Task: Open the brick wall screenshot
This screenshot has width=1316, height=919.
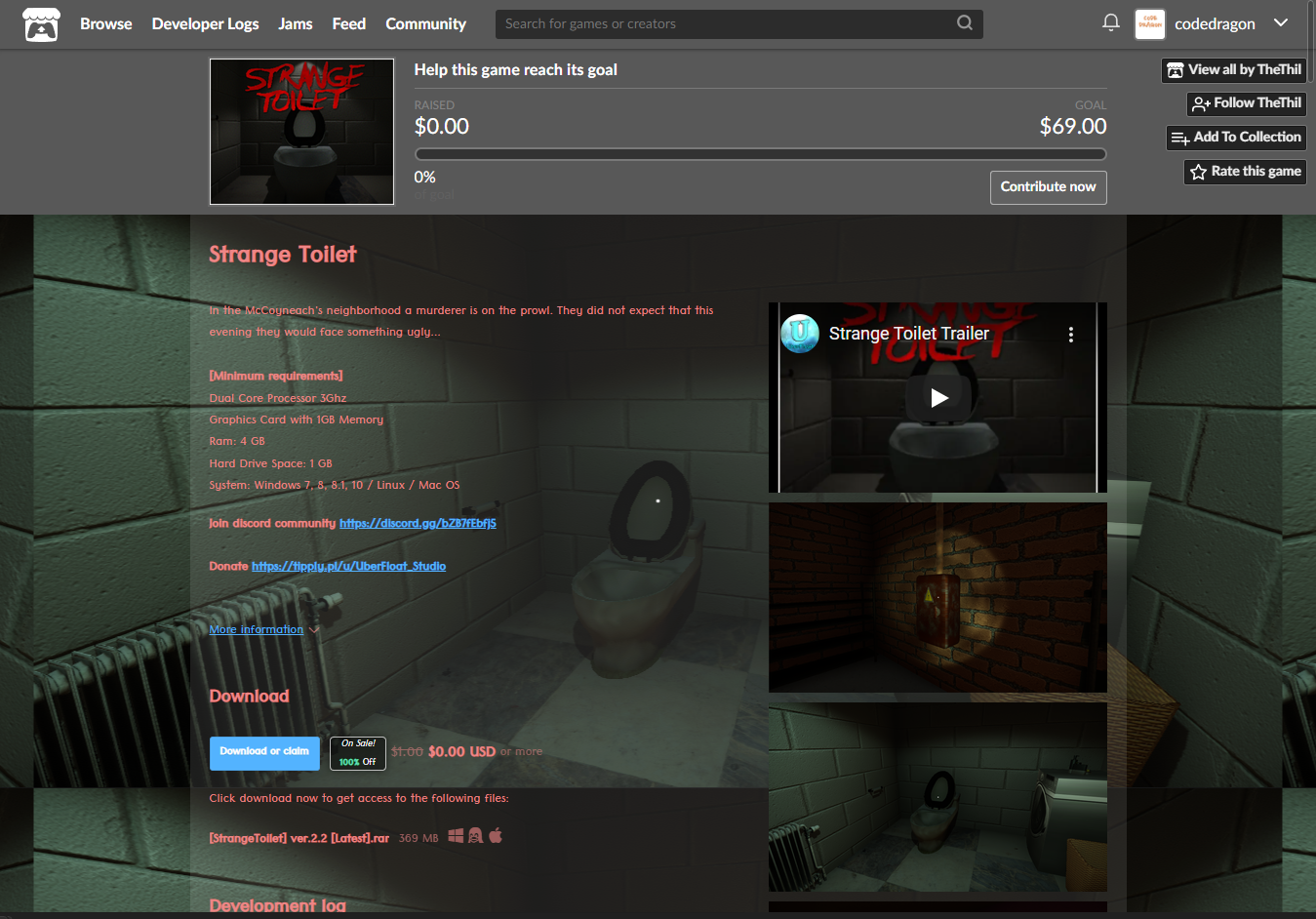Action: click(937, 597)
